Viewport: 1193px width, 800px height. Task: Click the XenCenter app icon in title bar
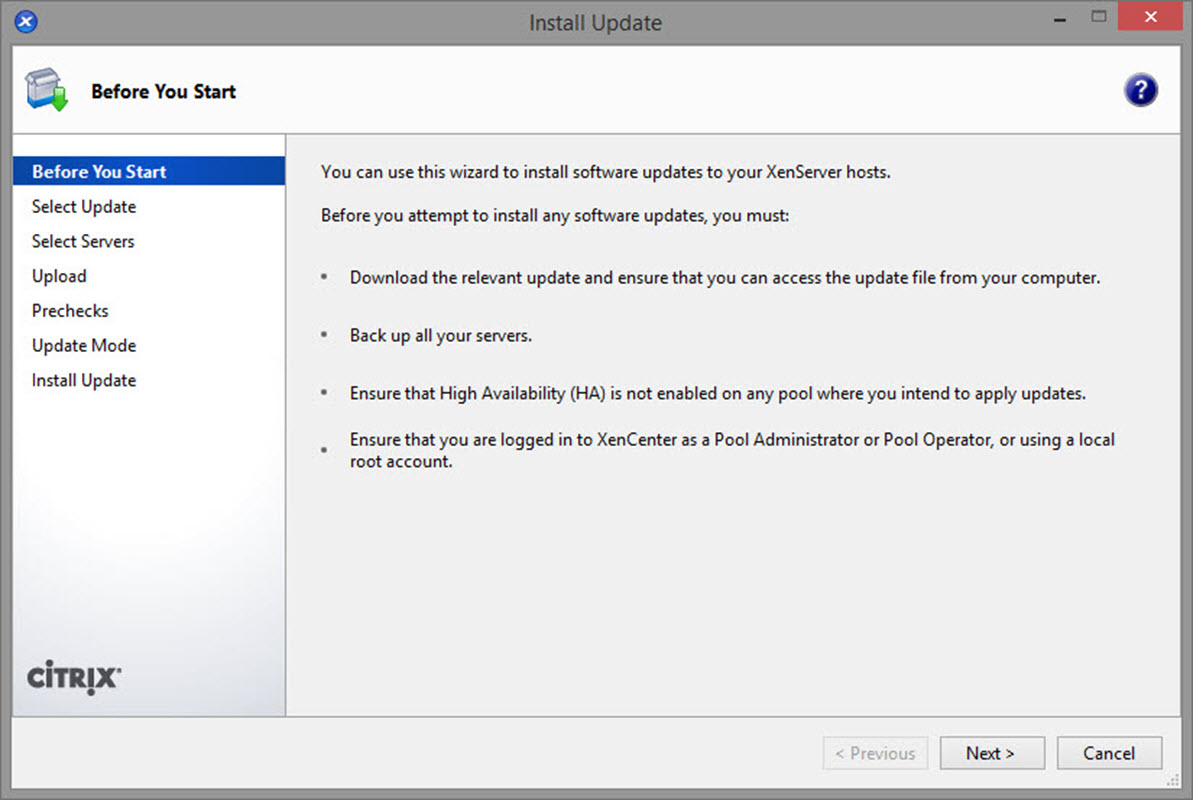tap(26, 21)
